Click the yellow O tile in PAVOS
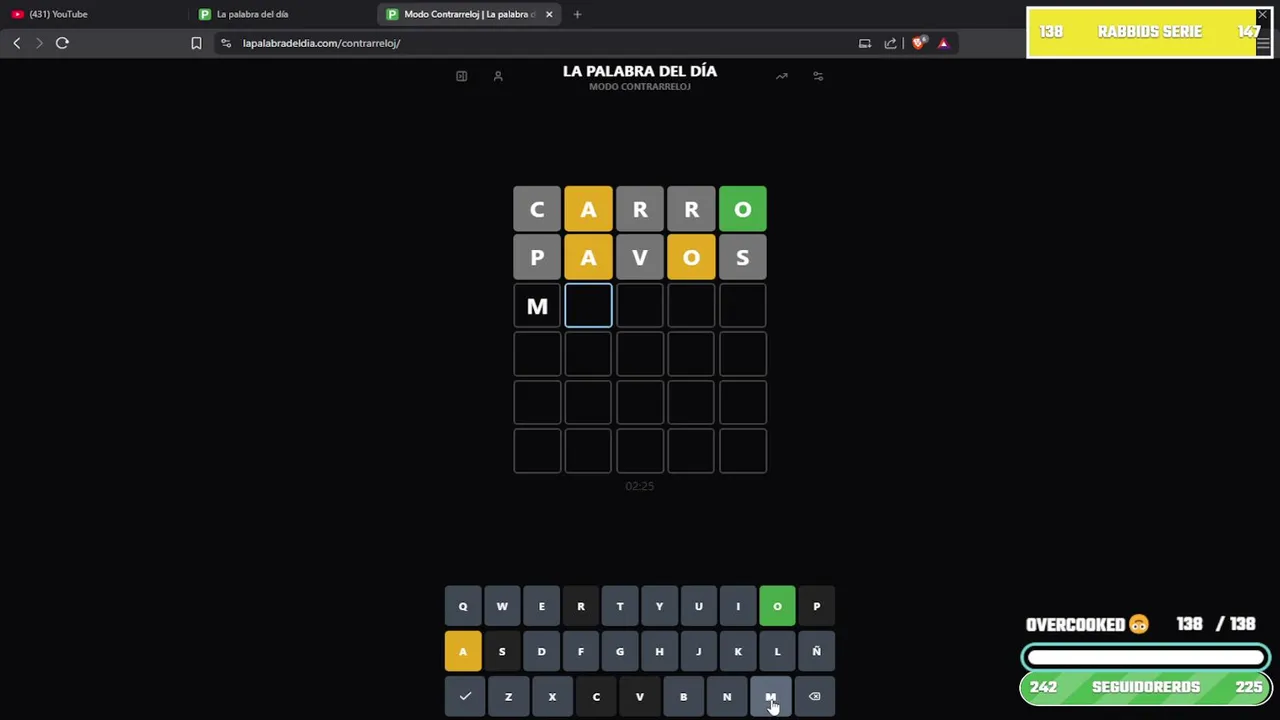This screenshot has width=1280, height=720. [x=691, y=258]
